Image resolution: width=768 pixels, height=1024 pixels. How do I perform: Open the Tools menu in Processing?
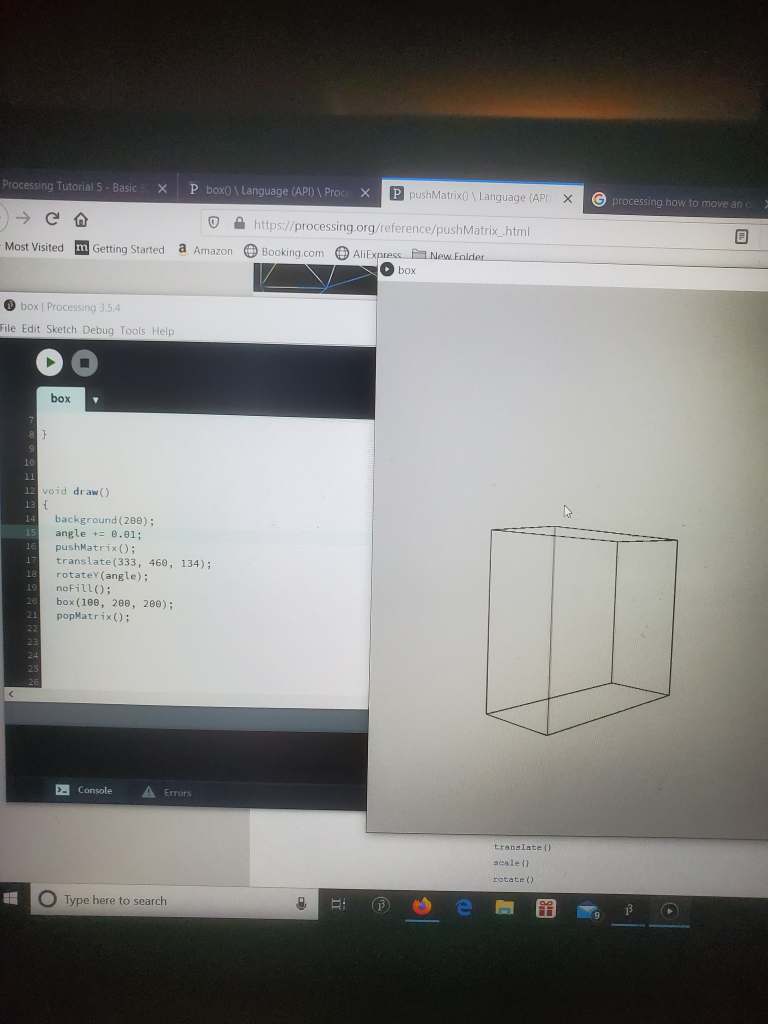coord(132,330)
